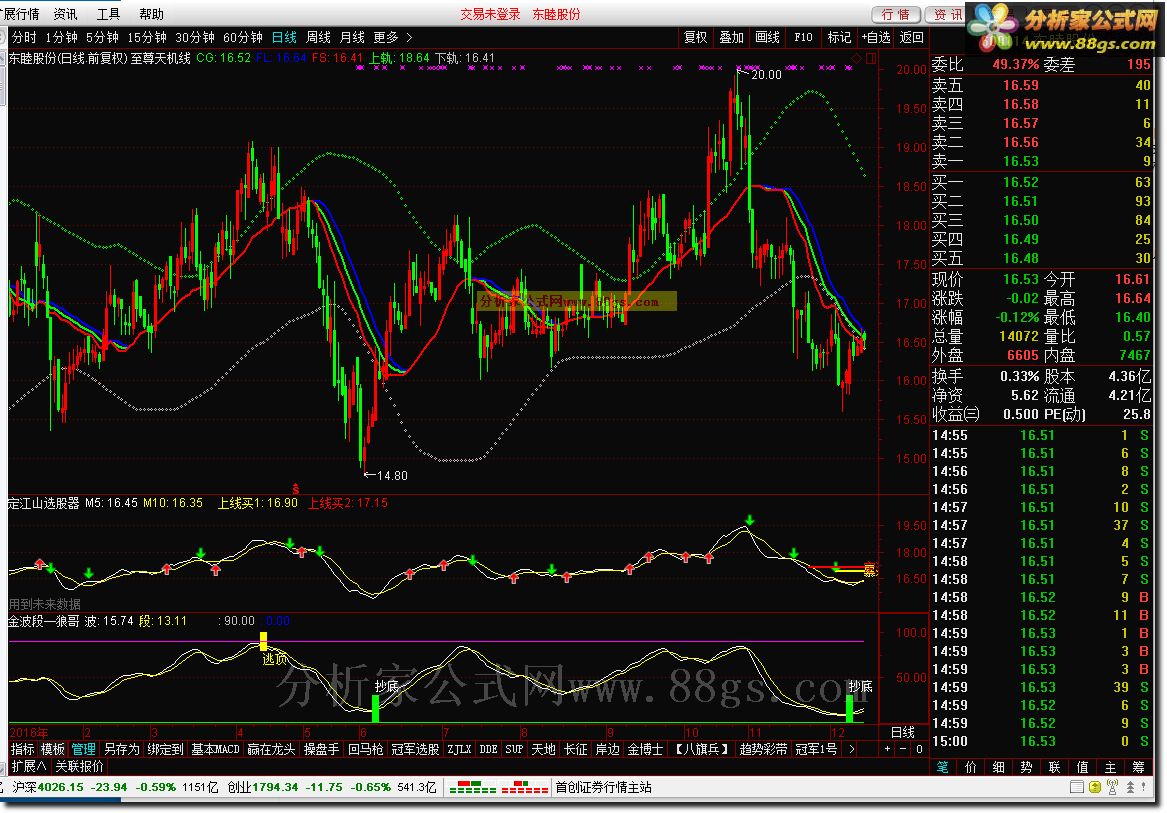This screenshot has width=1167, height=813.
Task: Open 关联报价 related quotes
Action: (x=80, y=766)
